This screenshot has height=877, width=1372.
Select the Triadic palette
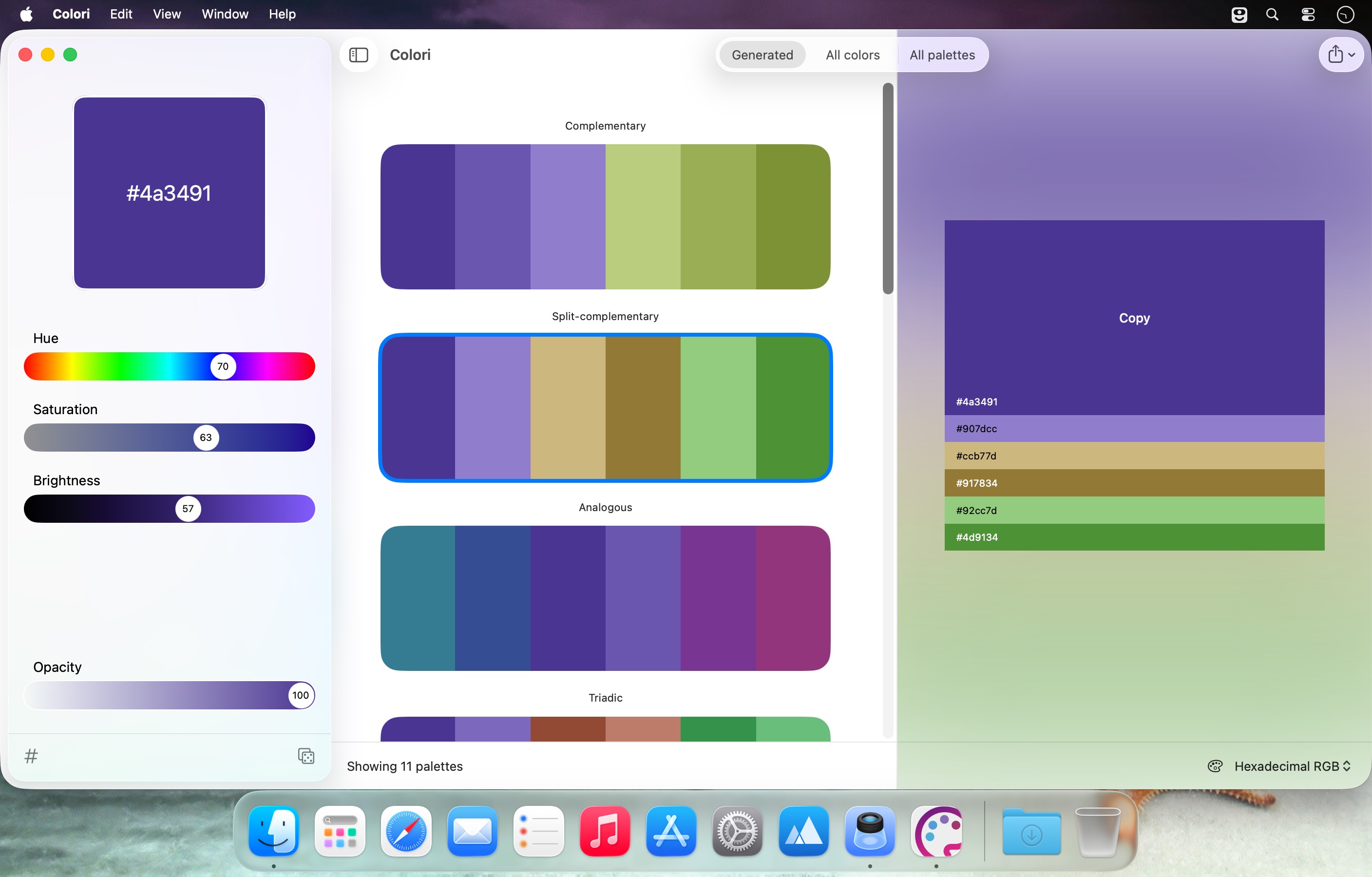pos(605,729)
